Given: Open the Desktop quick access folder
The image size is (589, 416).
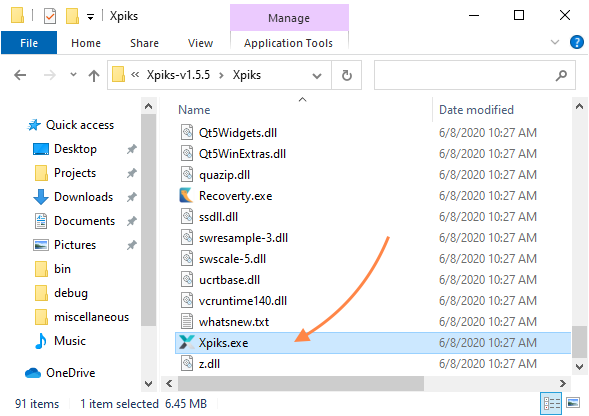Looking at the screenshot, I should [75, 149].
